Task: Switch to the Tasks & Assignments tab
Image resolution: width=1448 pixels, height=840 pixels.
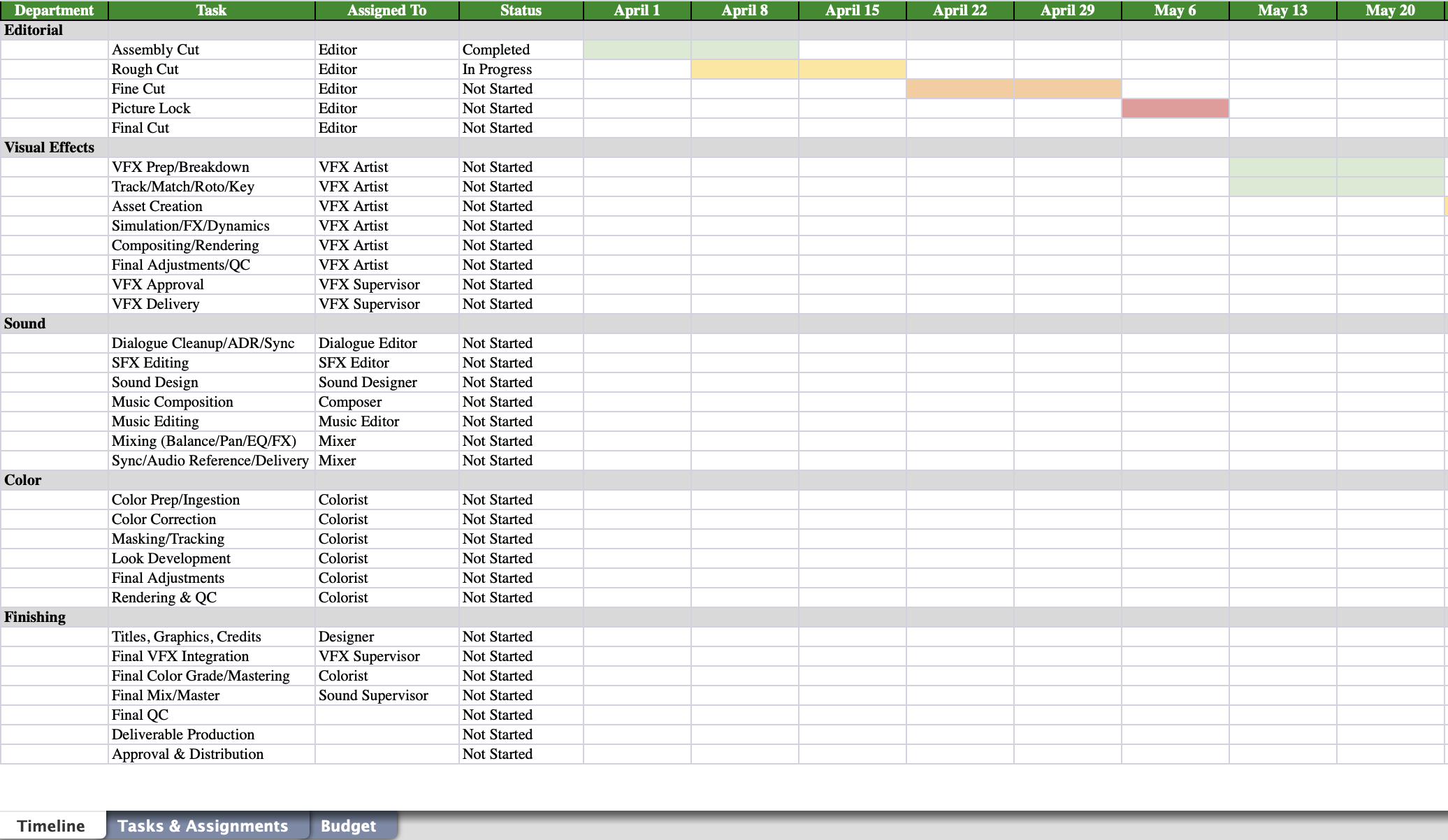Action: click(203, 826)
